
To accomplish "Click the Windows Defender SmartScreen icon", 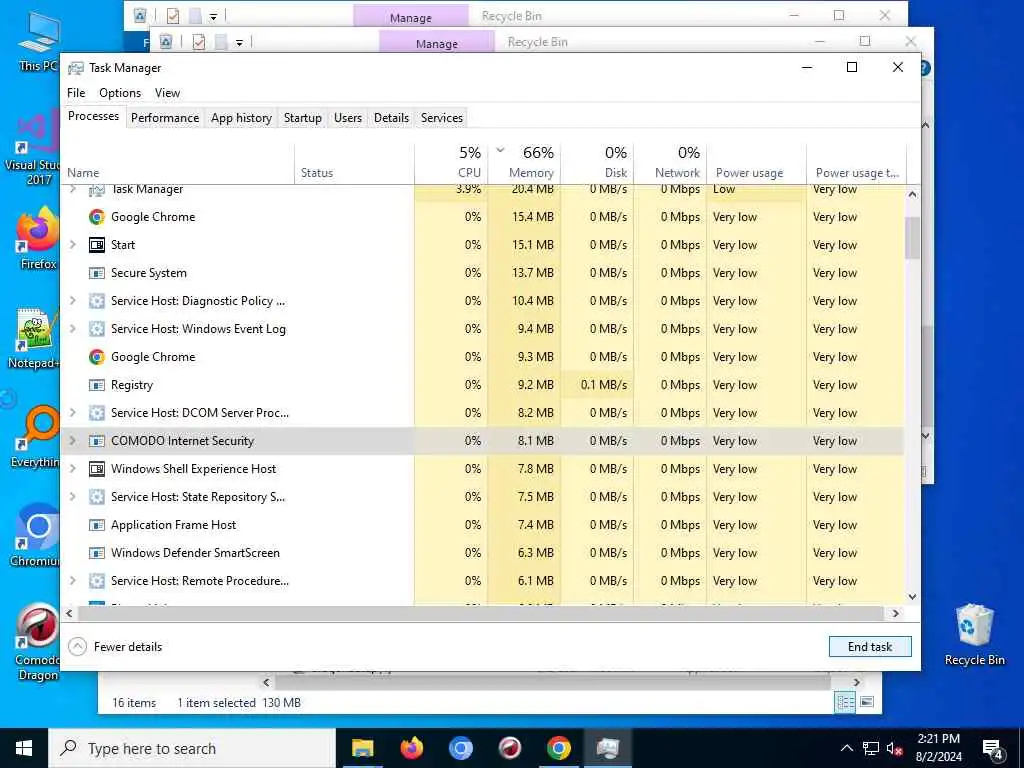I will coord(97,553).
